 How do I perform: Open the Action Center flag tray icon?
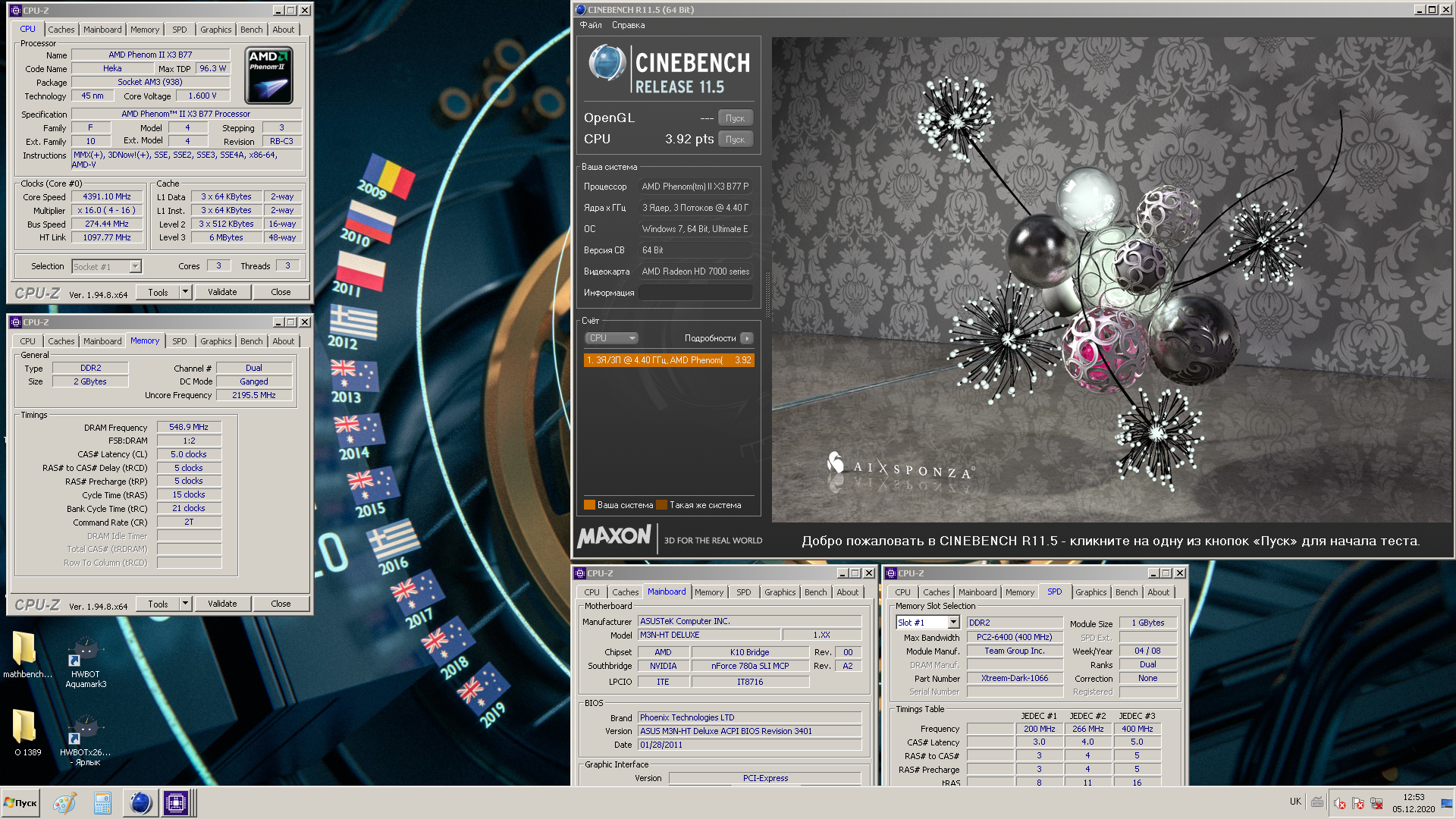[x=1357, y=804]
